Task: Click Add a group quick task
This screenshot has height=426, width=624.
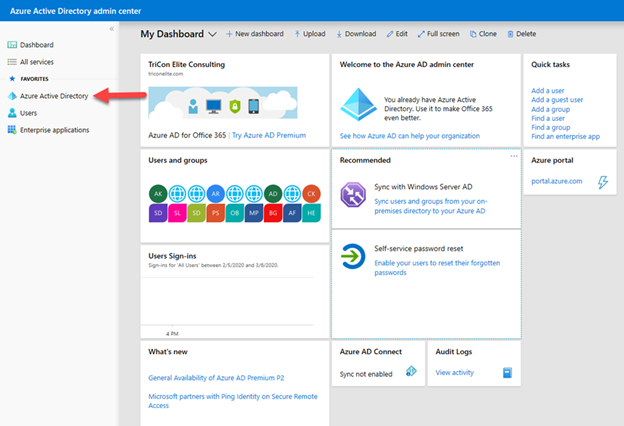Action: pos(550,109)
